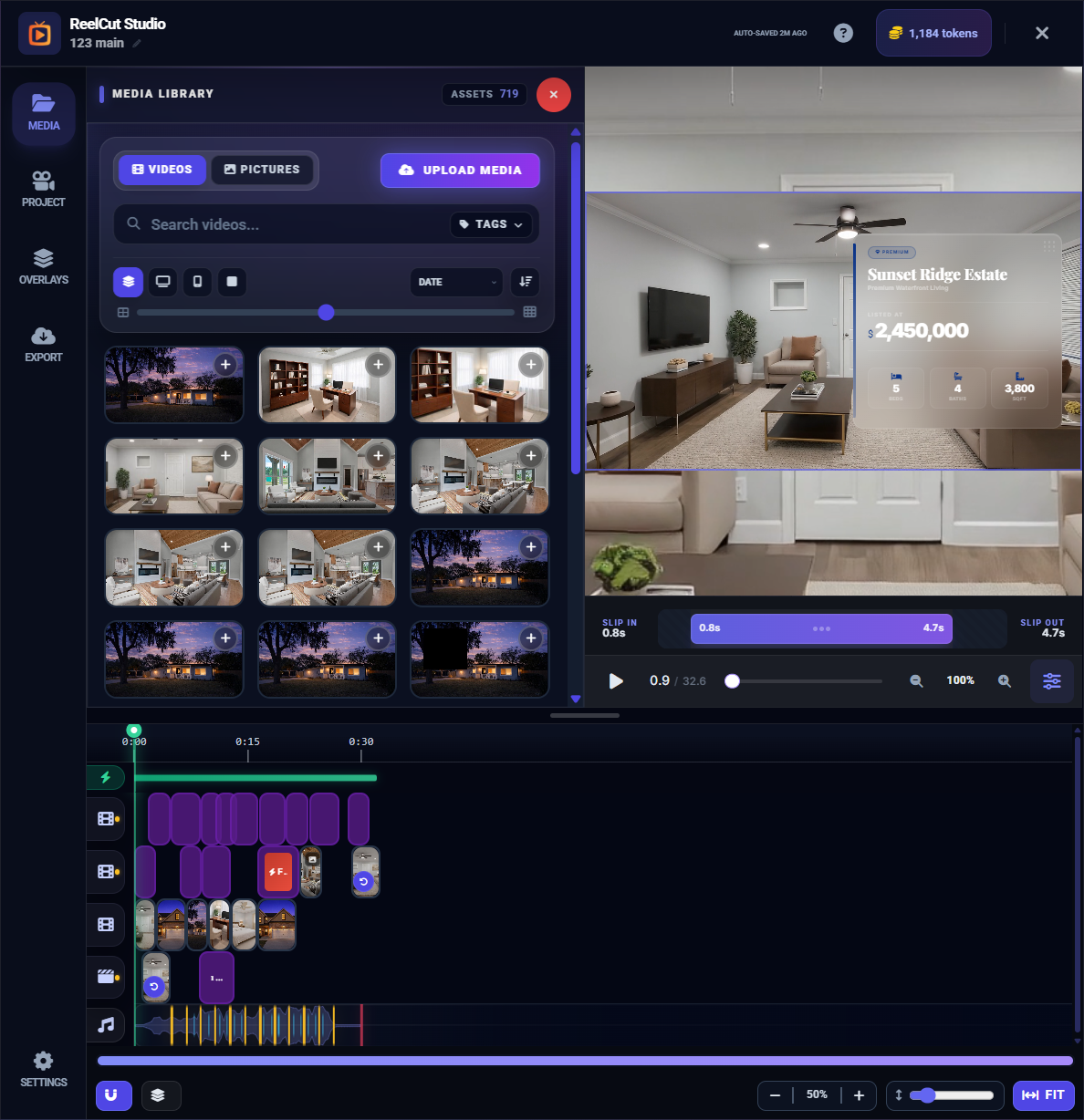The width and height of the screenshot is (1084, 1120).
Task: Enable the desktop aspect ratio filter
Action: point(162,282)
